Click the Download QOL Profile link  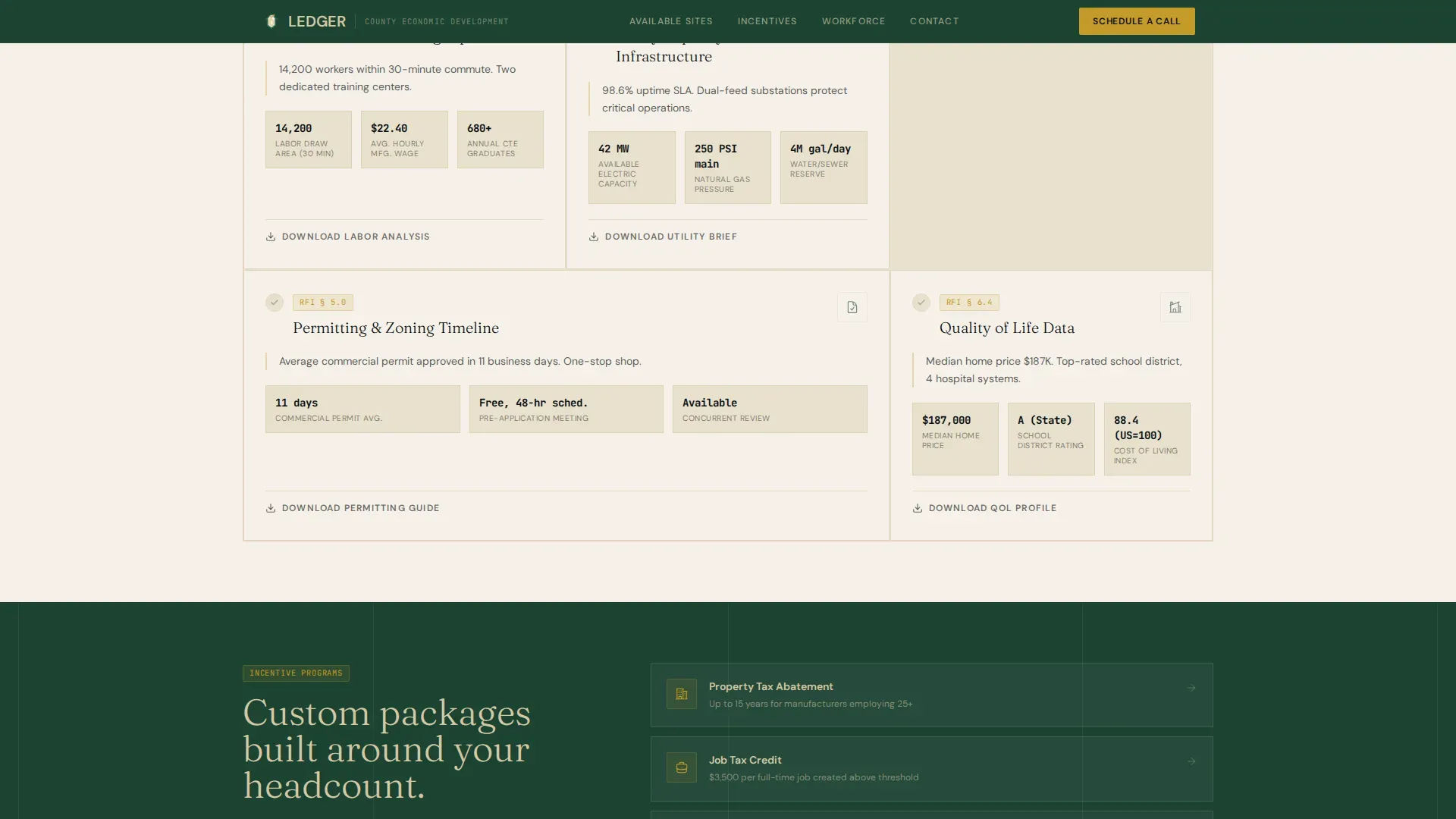click(984, 508)
